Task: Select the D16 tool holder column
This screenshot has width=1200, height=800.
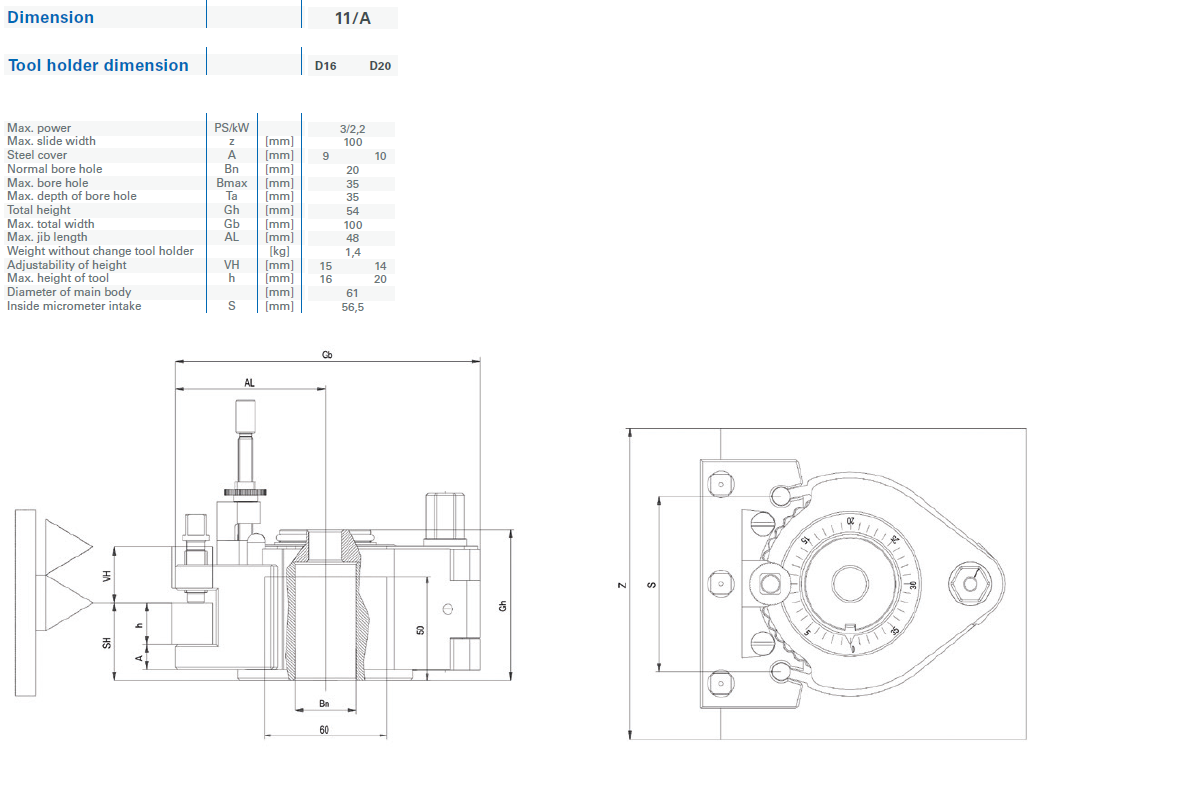Action: 325,66
